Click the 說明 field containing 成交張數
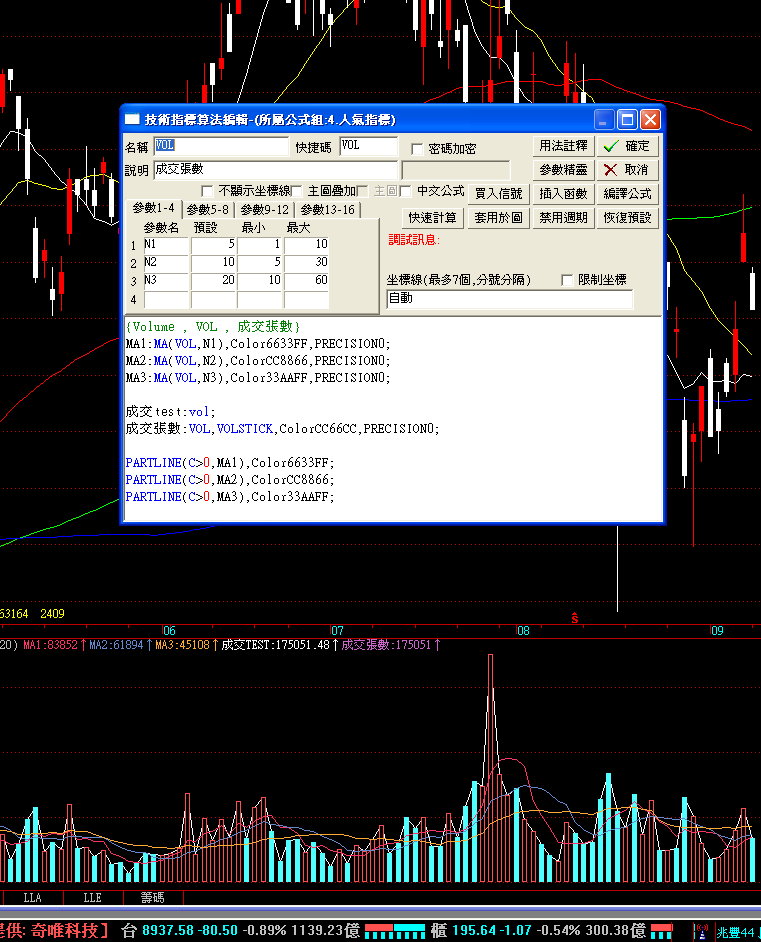This screenshot has height=942, width=761. [275, 170]
